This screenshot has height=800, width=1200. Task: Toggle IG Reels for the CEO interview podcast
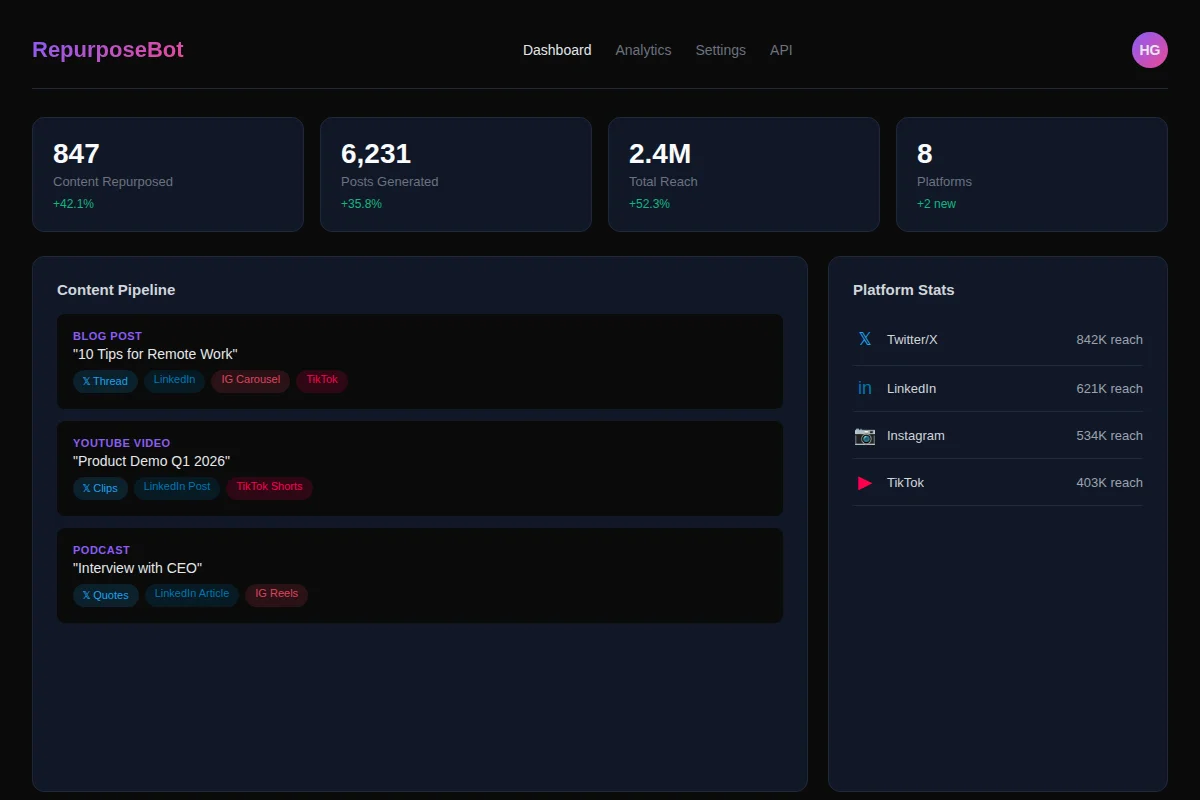pos(276,593)
